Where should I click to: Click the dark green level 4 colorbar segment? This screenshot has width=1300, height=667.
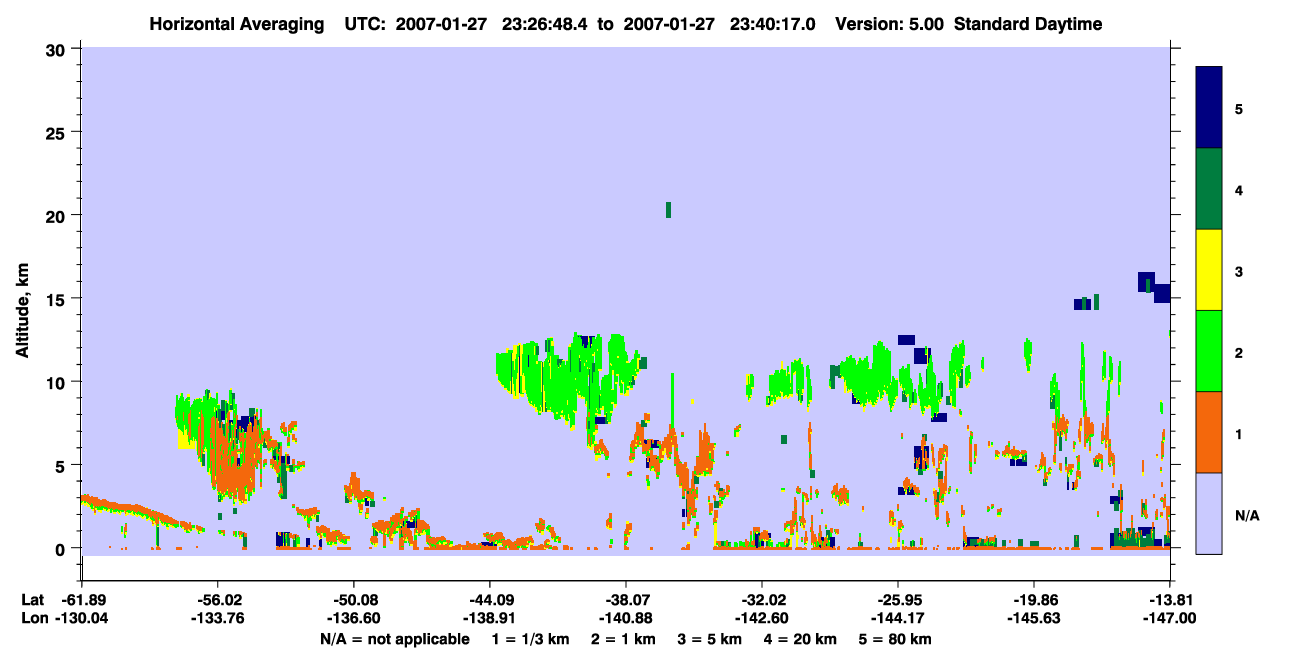pyautogui.click(x=1209, y=189)
